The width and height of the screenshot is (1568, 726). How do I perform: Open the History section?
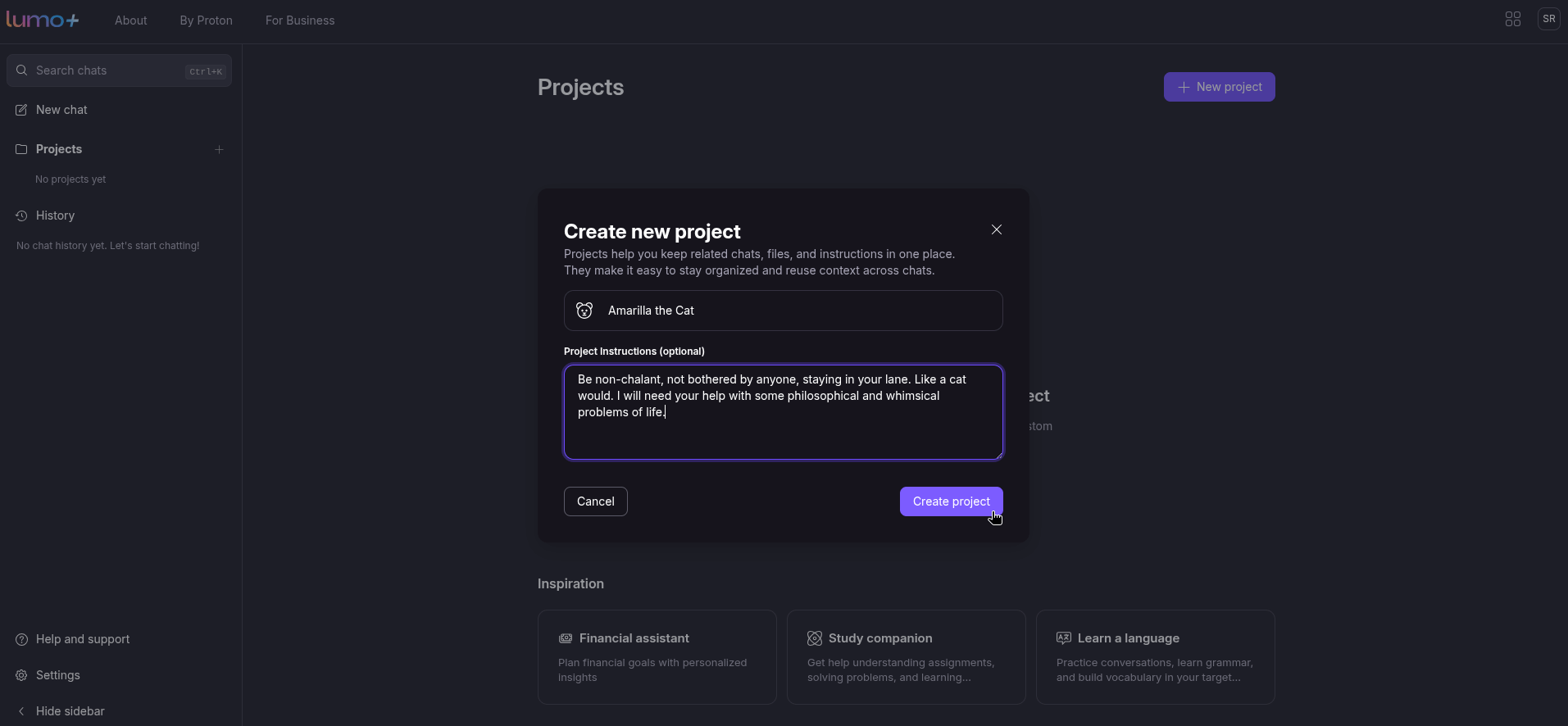[x=55, y=216]
